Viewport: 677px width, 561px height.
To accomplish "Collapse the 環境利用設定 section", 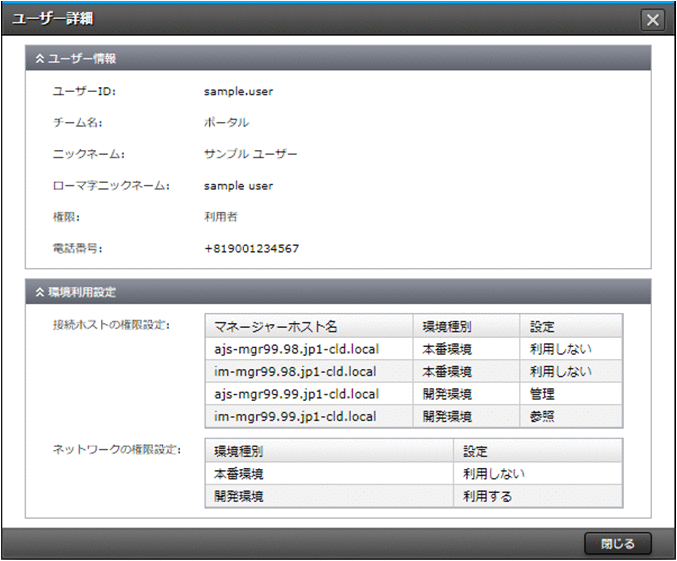I will coord(40,292).
